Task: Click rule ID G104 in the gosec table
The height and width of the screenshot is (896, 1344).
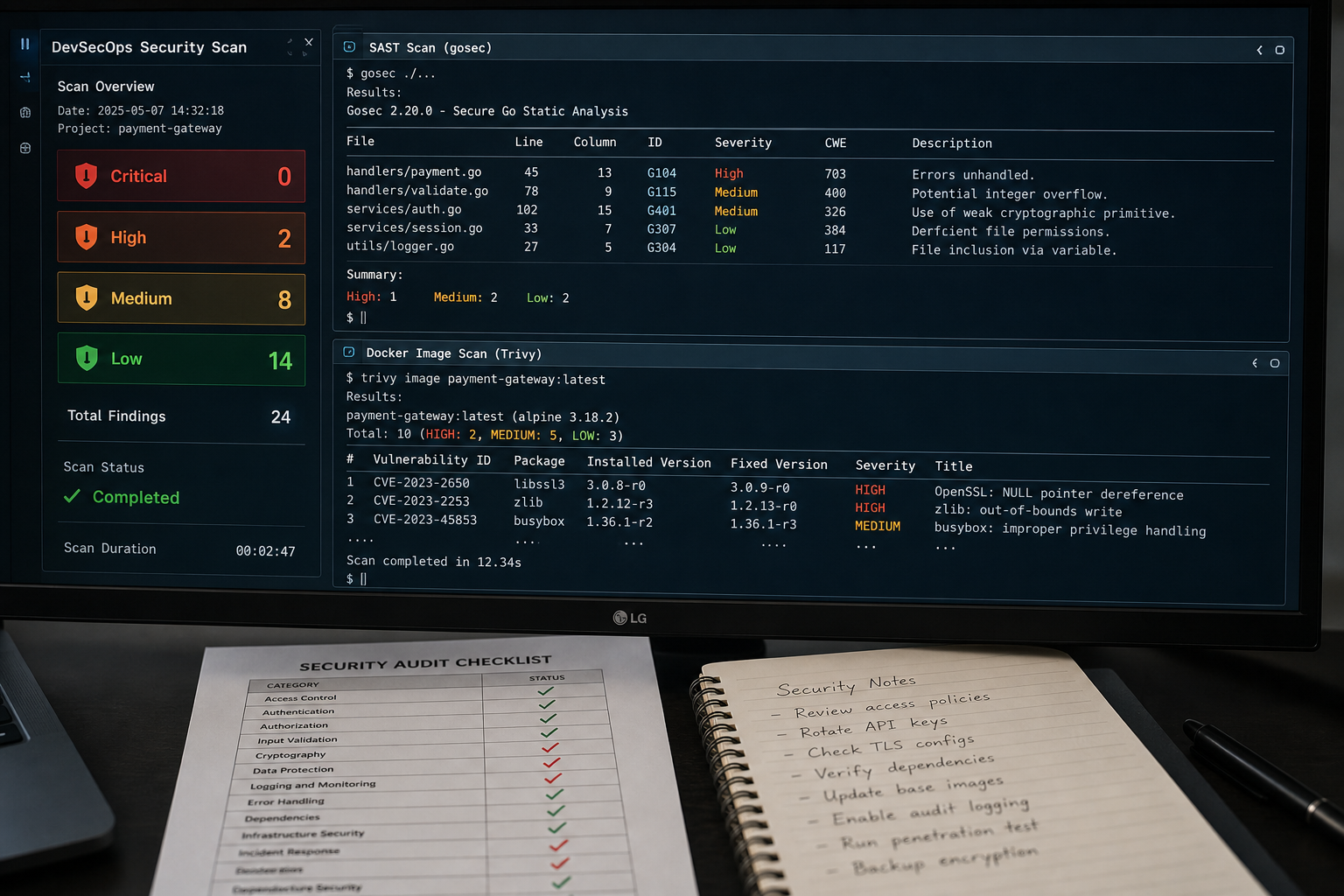Action: pos(661,173)
